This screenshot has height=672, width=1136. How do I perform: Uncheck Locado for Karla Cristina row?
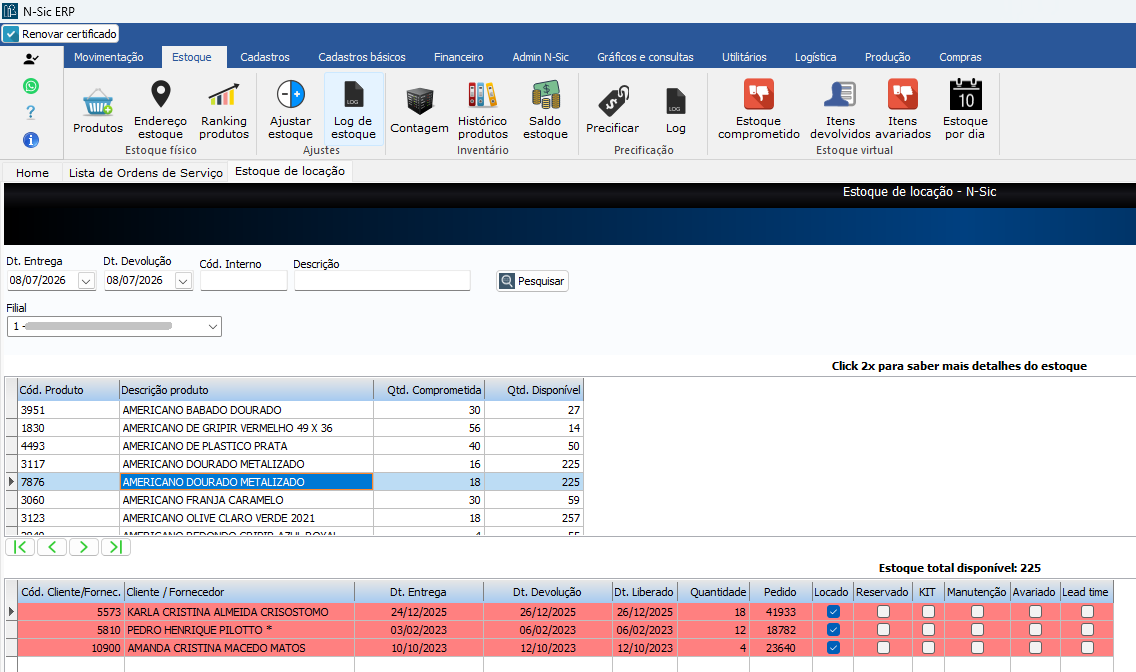833,612
